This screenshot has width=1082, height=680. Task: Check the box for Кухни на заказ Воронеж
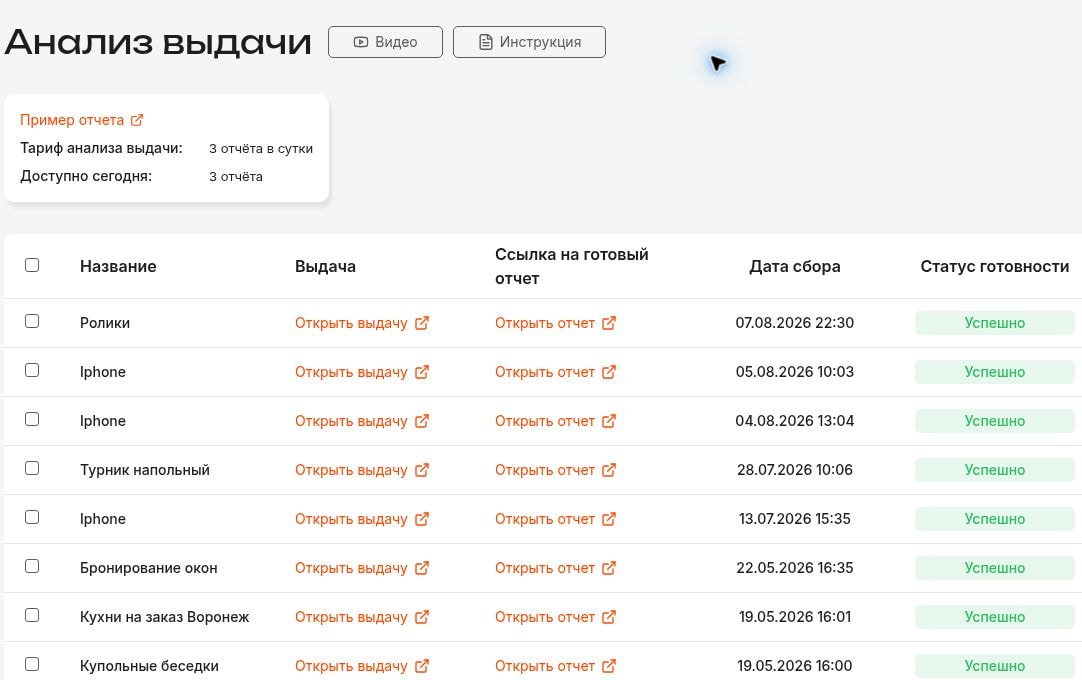(32, 615)
